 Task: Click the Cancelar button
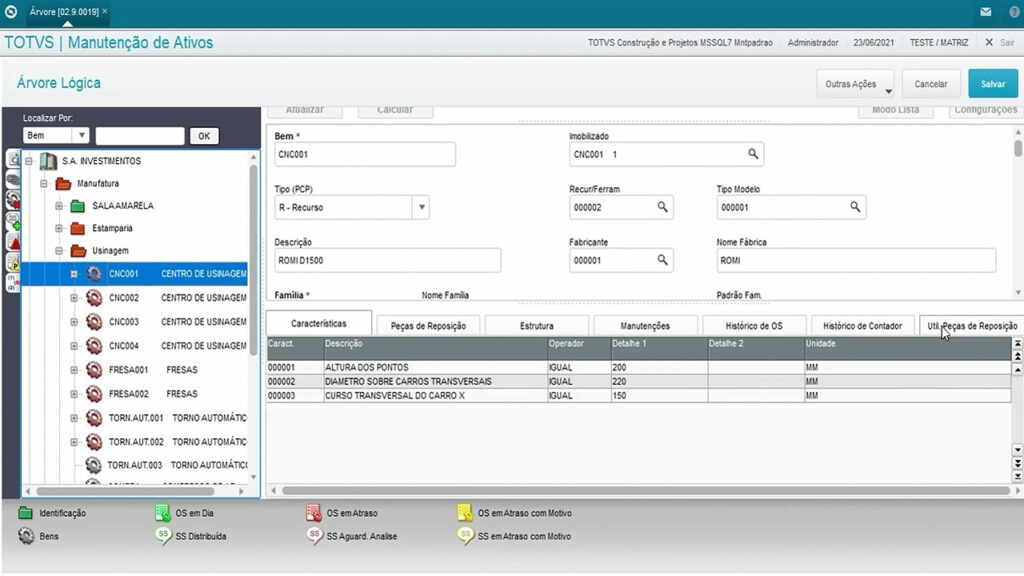click(931, 84)
